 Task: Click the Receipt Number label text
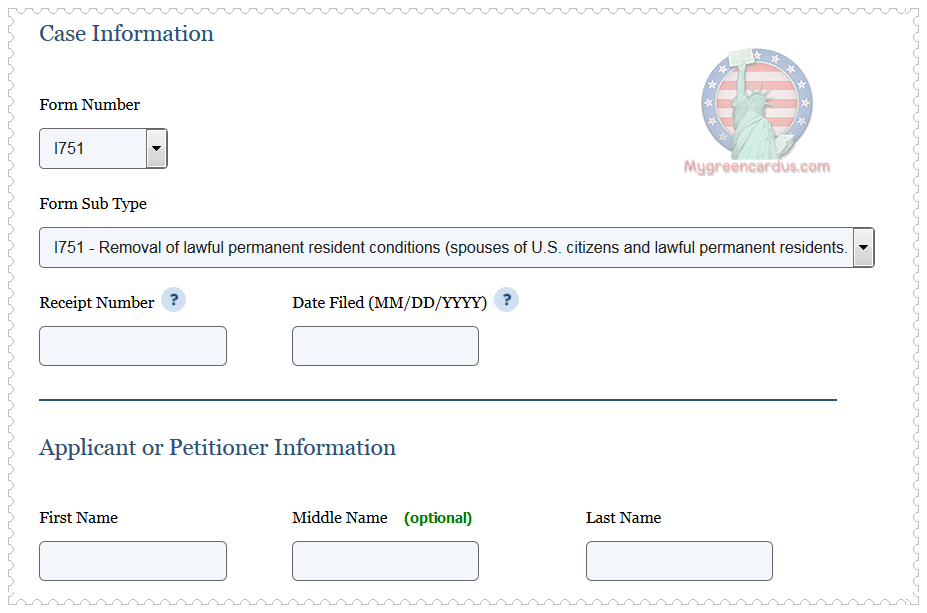[97, 303]
